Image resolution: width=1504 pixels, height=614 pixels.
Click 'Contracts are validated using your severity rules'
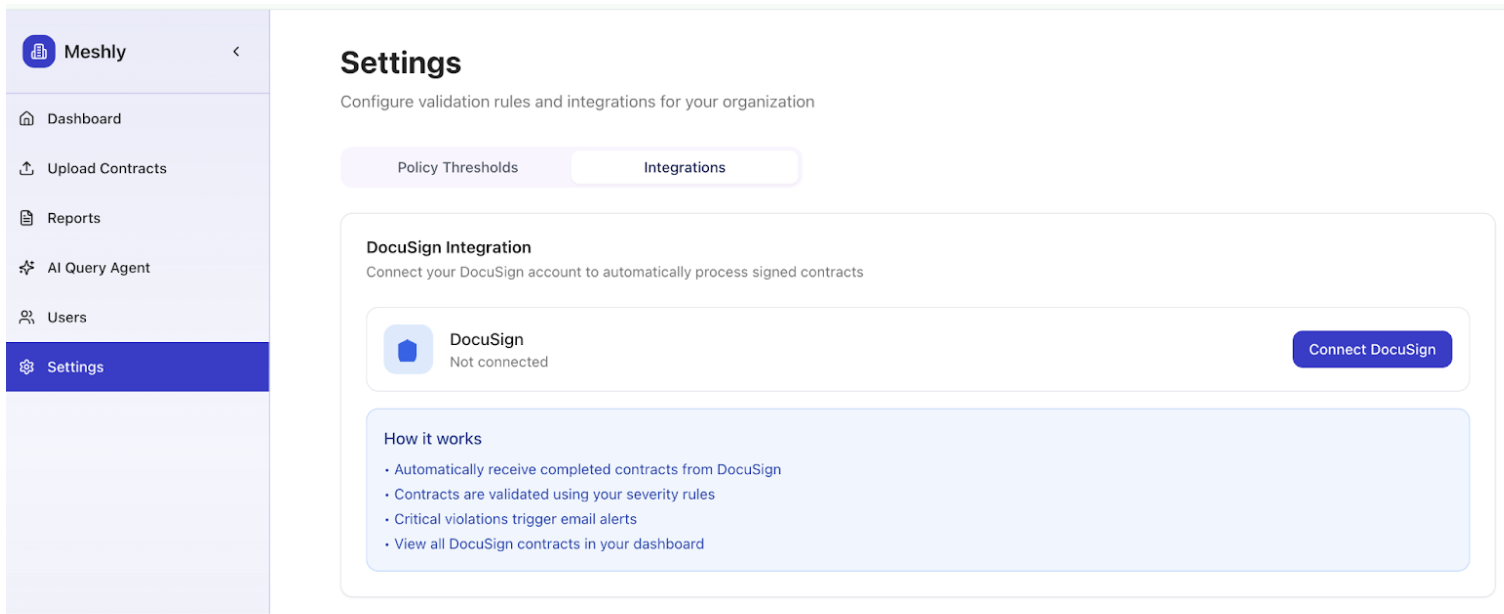point(554,494)
